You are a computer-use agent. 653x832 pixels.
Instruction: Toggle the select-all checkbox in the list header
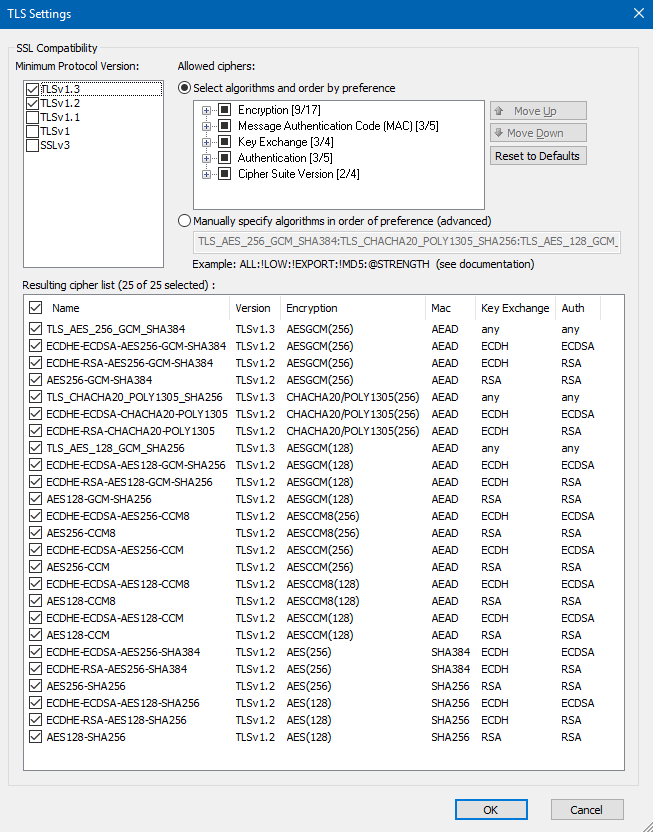(36, 308)
